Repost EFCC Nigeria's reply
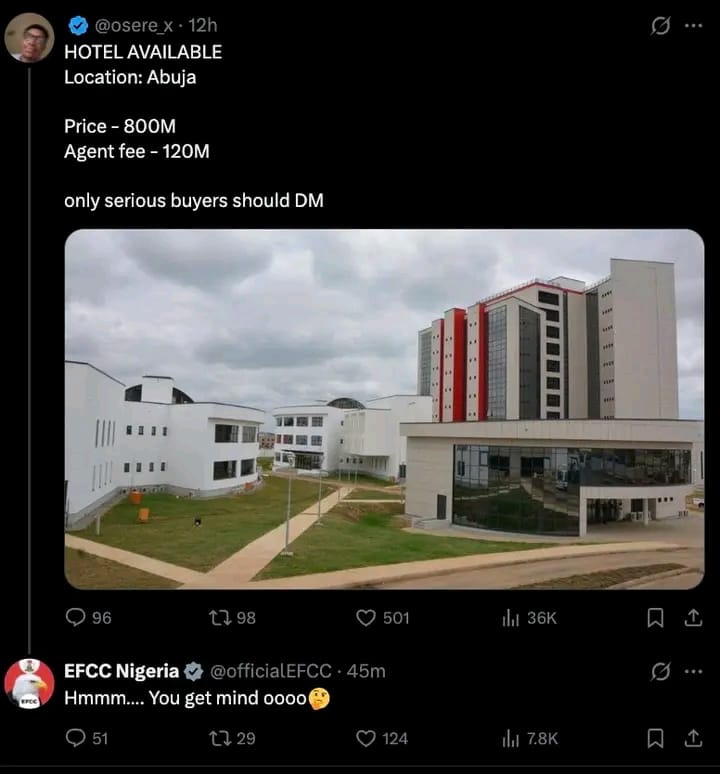The image size is (720, 774). pos(220,738)
